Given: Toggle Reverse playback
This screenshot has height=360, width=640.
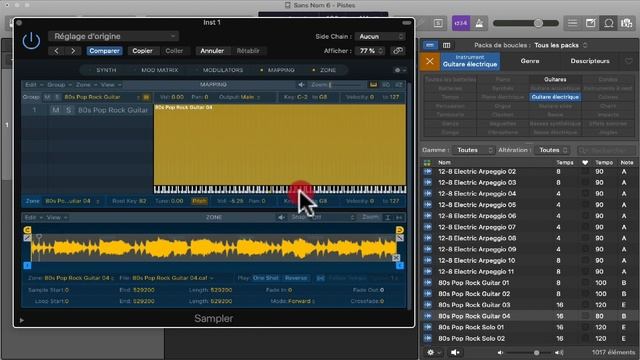Looking at the screenshot, I should click(x=296, y=278).
